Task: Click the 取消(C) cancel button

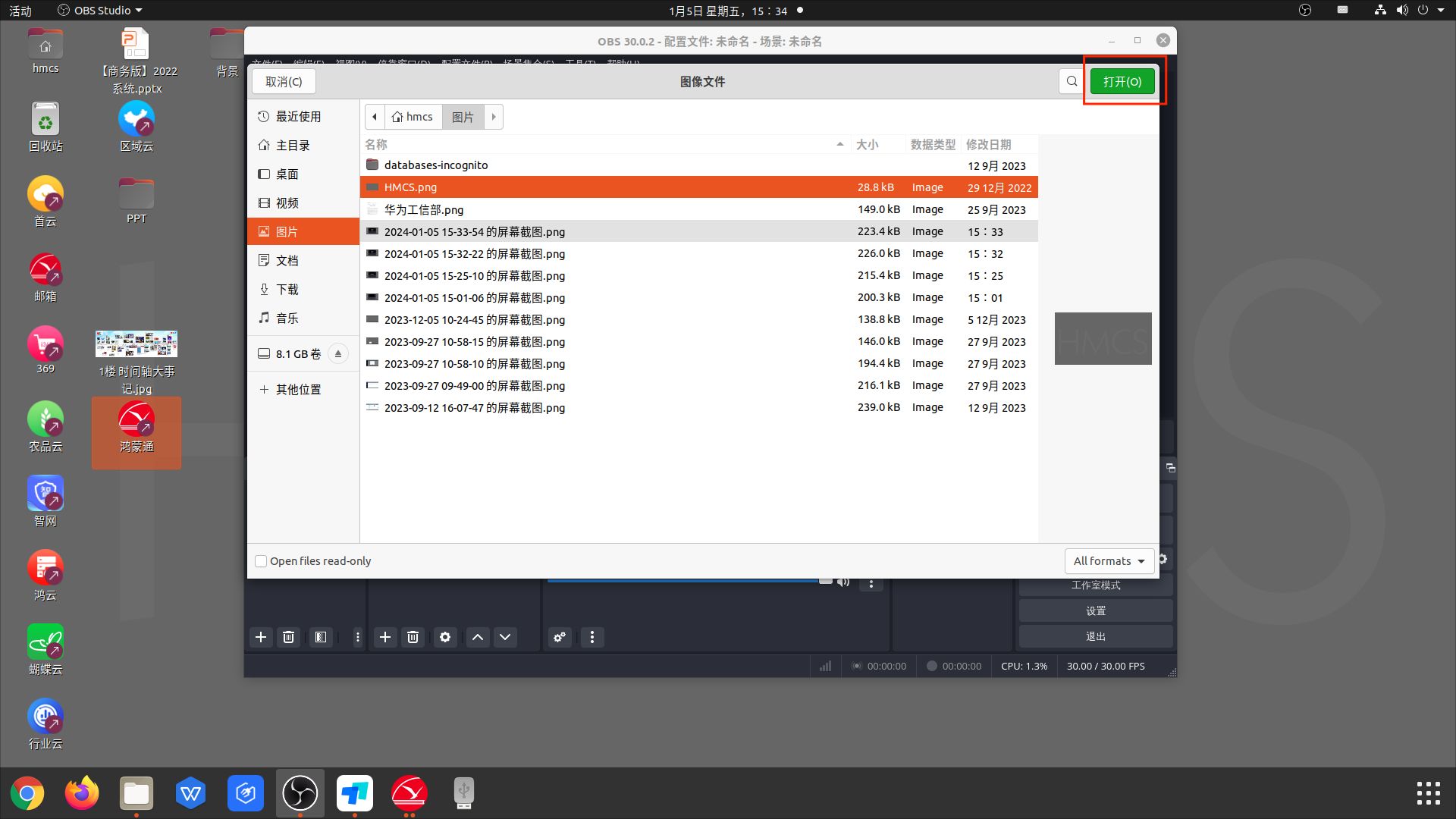Action: 284,82
